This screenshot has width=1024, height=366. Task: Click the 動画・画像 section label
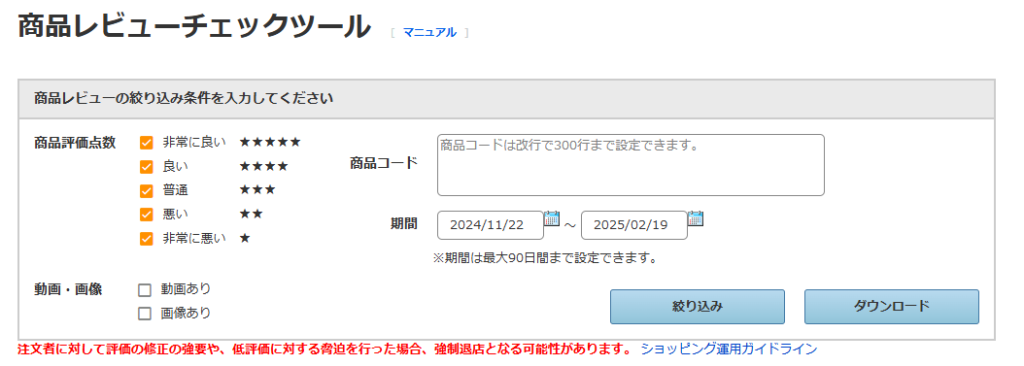(x=67, y=290)
